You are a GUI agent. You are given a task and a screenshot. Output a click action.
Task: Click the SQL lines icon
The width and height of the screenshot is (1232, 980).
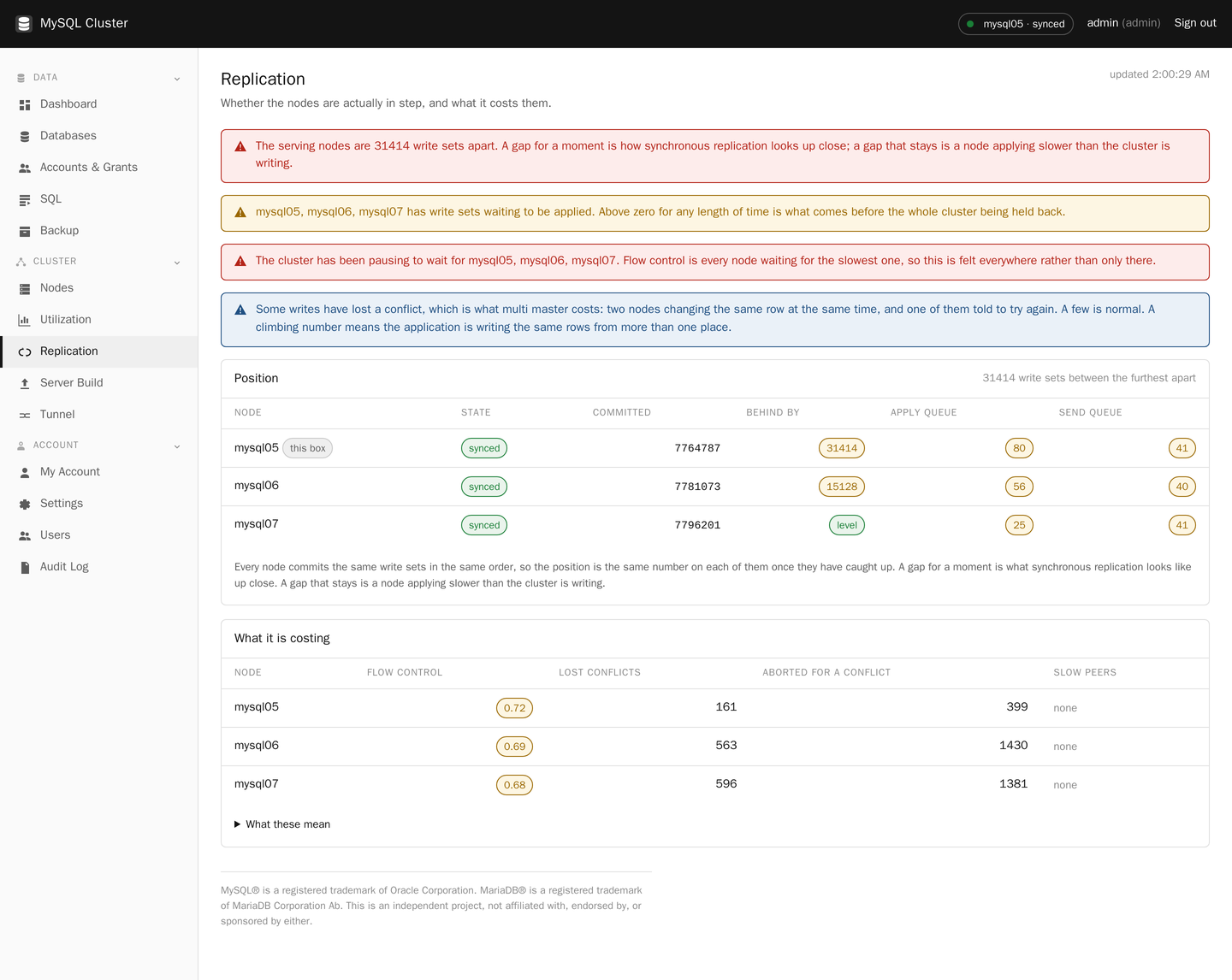(25, 199)
